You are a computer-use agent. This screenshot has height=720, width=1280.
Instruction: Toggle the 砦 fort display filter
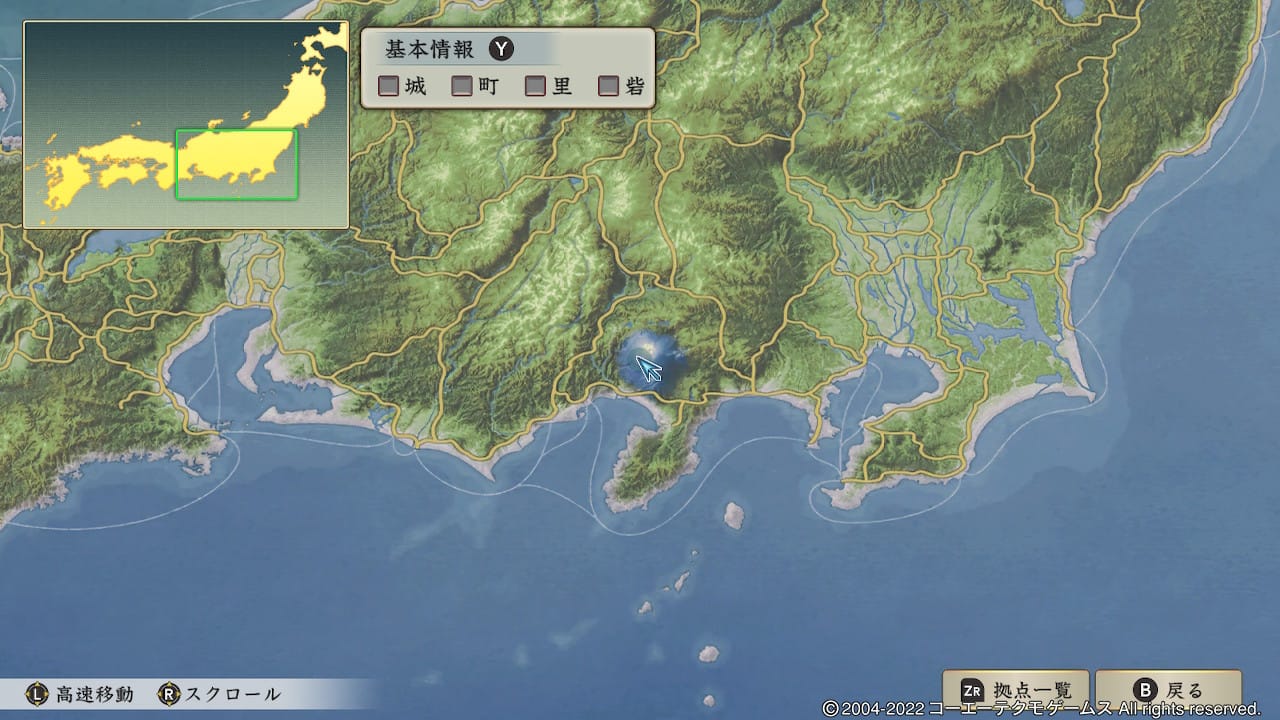pos(607,86)
